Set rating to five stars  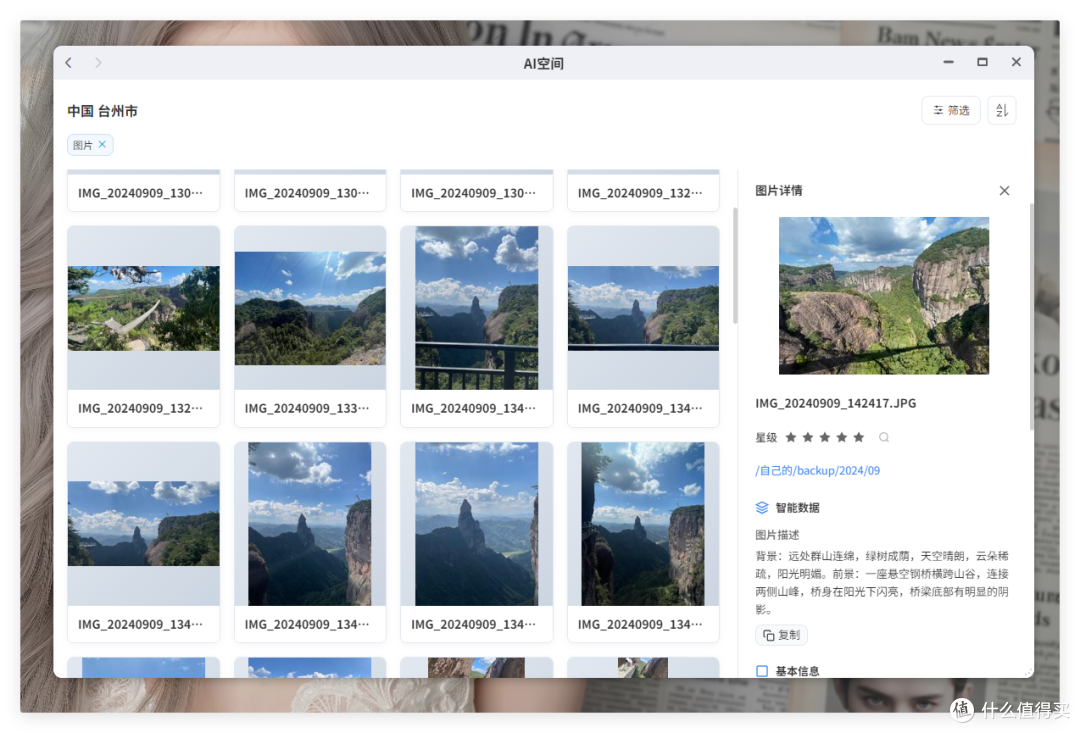tap(858, 437)
